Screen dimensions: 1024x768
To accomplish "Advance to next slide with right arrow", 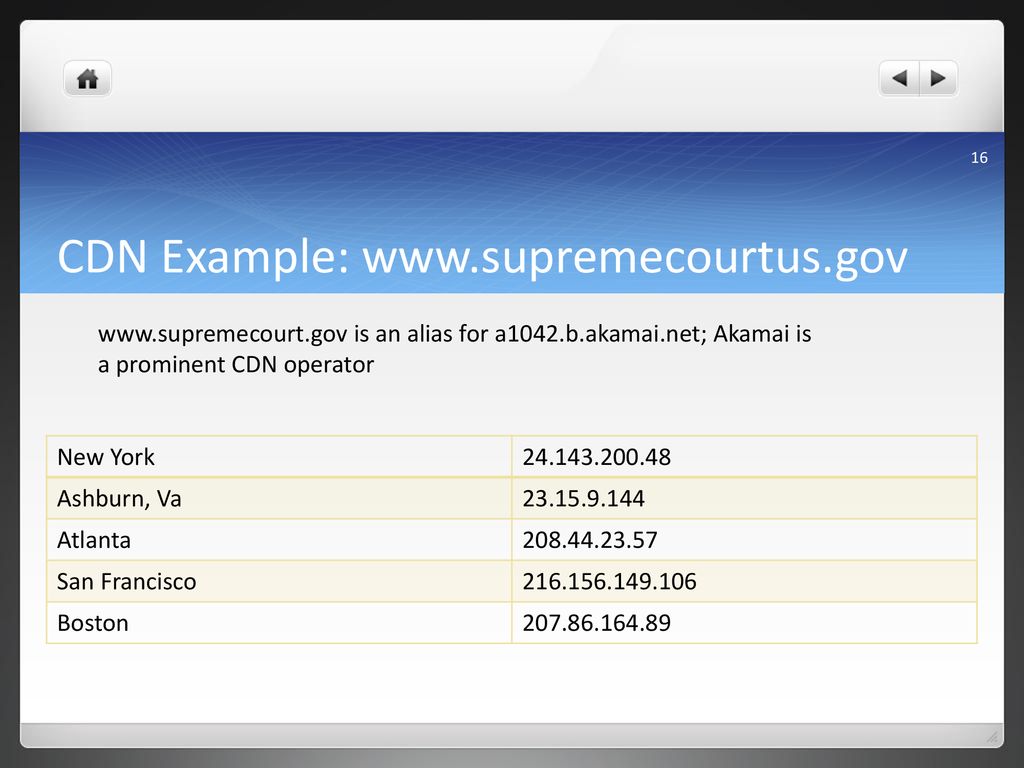I will [x=938, y=78].
